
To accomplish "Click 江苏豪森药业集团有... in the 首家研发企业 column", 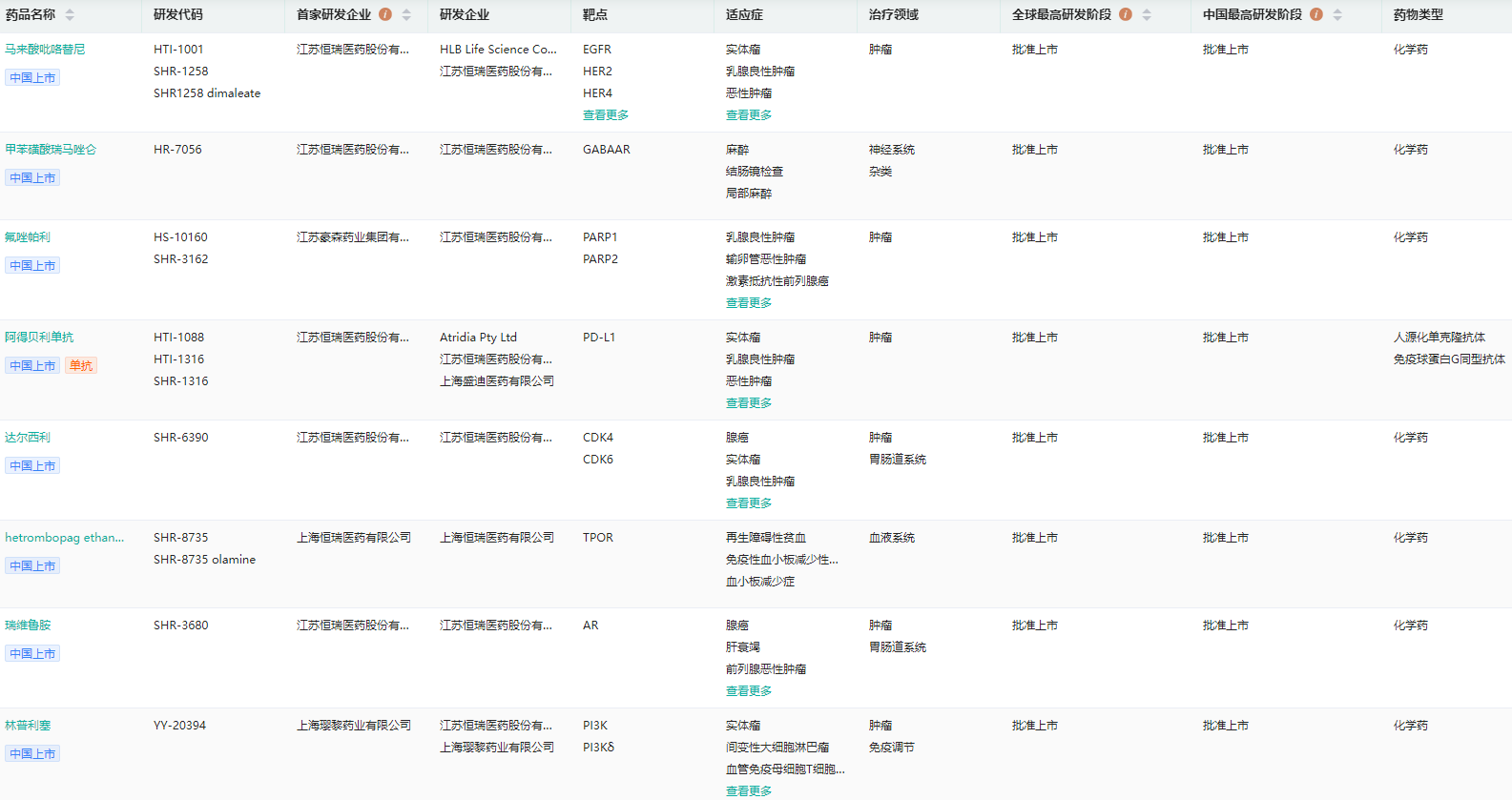I will [353, 237].
